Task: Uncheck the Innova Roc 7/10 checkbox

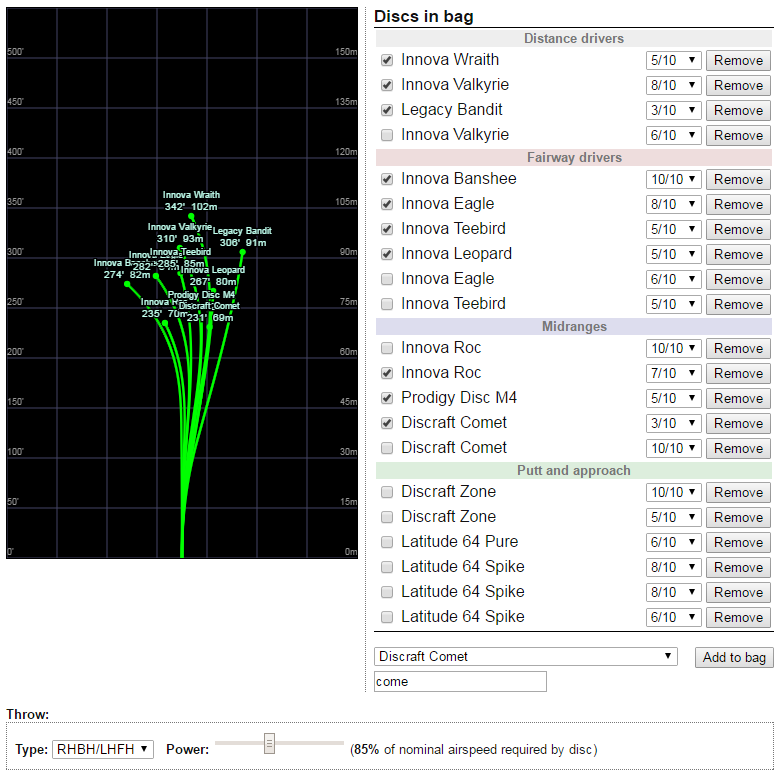Action: 387,373
